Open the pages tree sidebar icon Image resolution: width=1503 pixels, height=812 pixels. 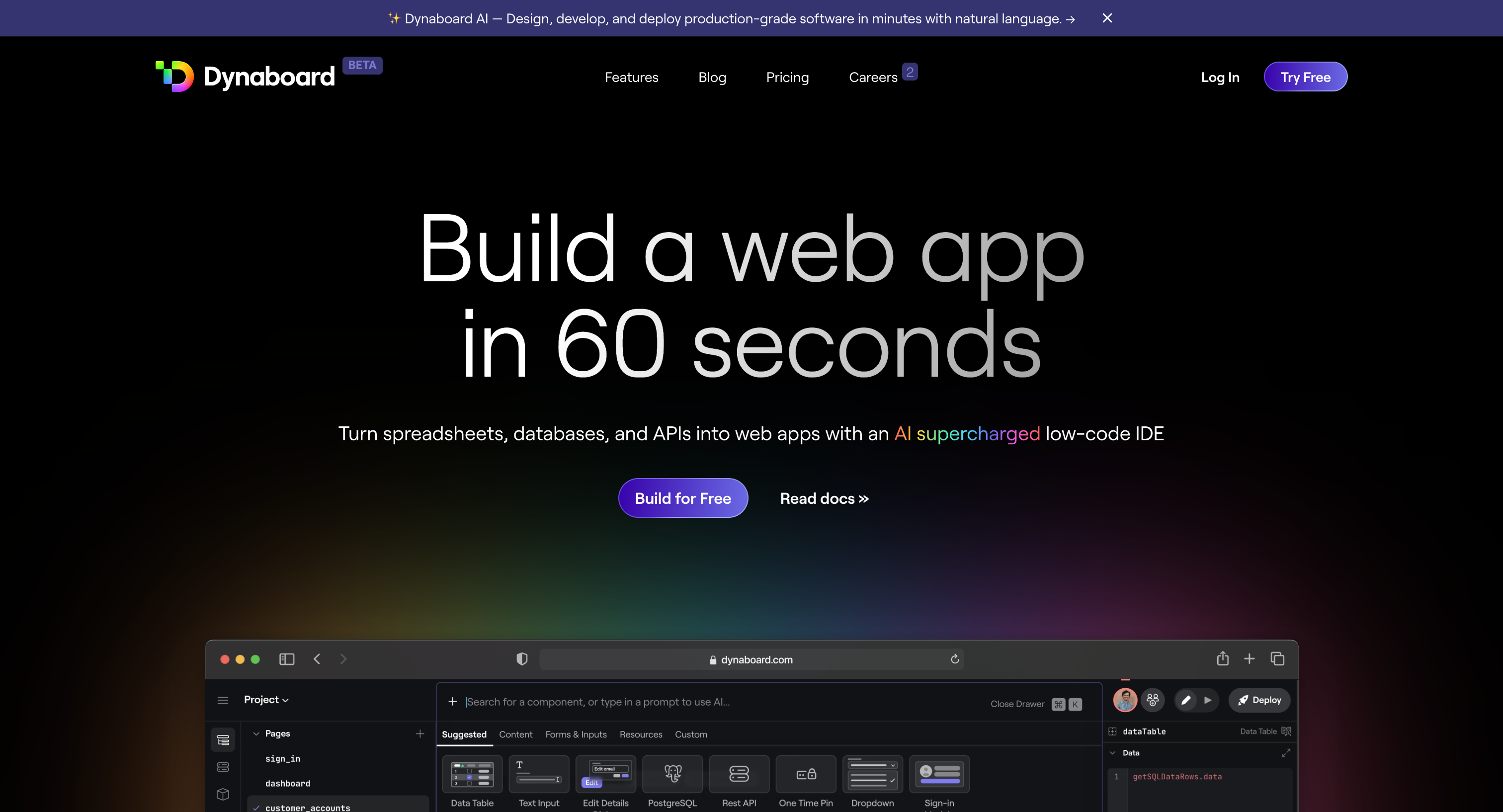click(x=223, y=739)
